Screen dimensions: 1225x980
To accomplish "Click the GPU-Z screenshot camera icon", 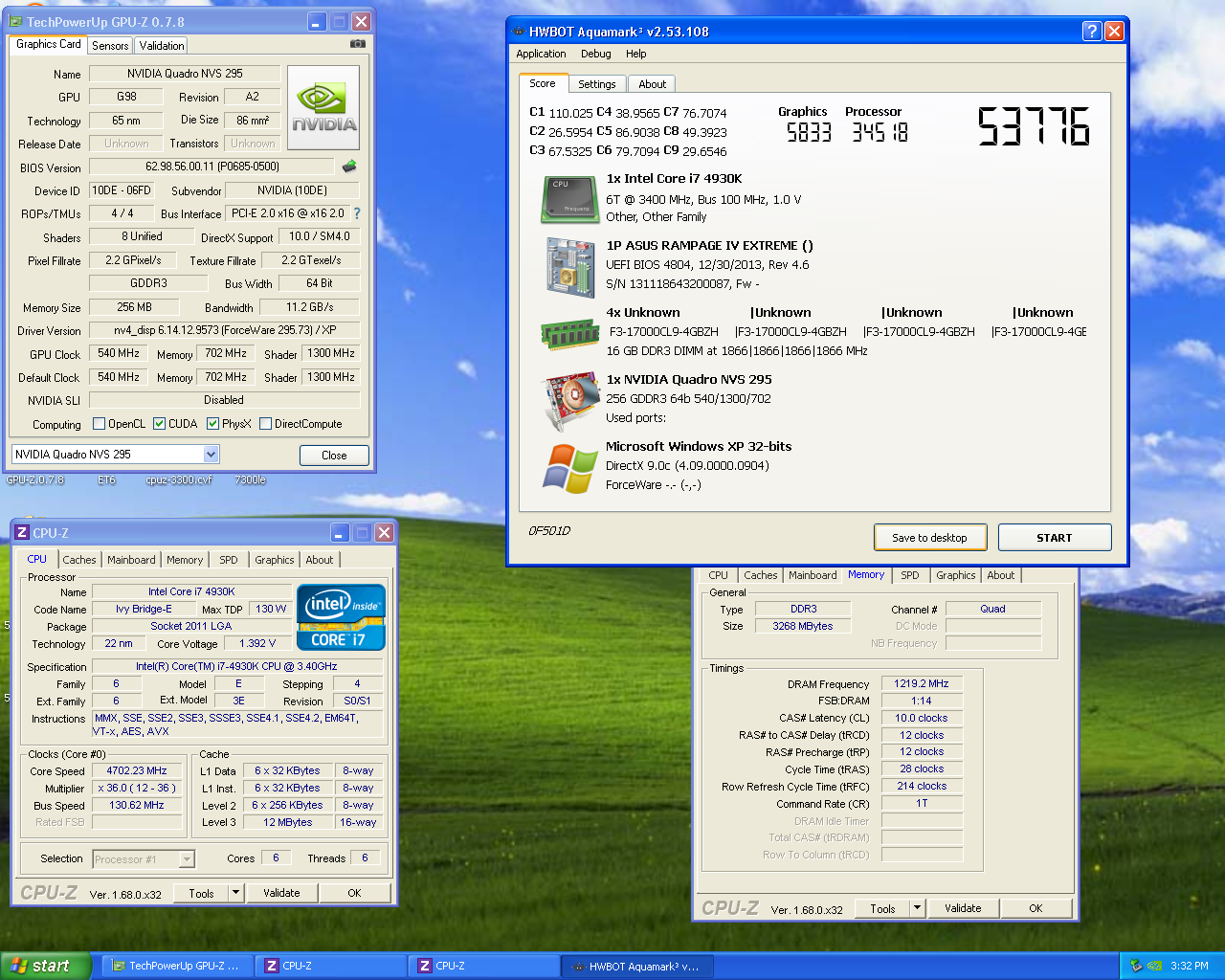I will click(357, 43).
